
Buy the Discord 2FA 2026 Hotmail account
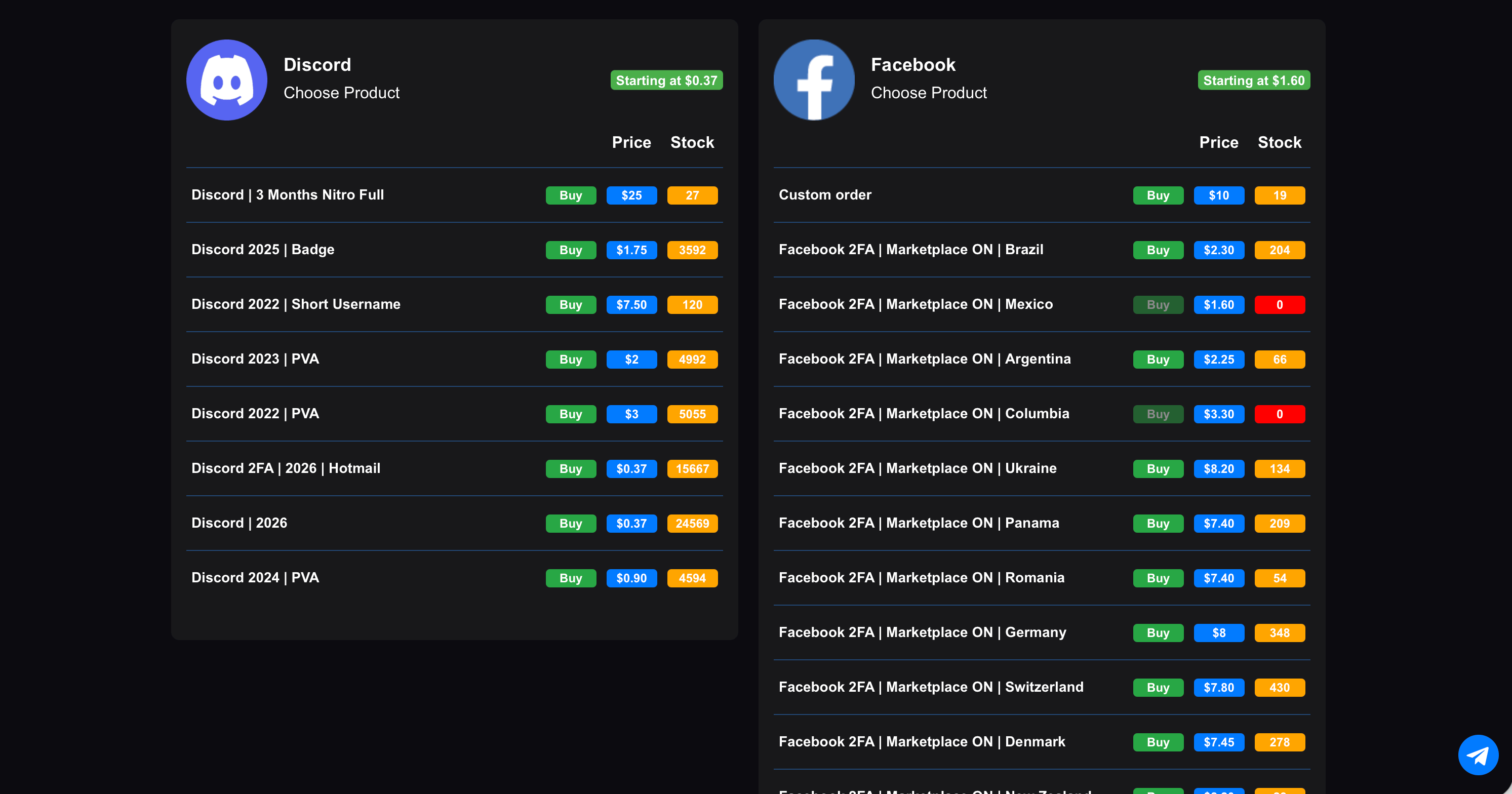click(x=571, y=469)
